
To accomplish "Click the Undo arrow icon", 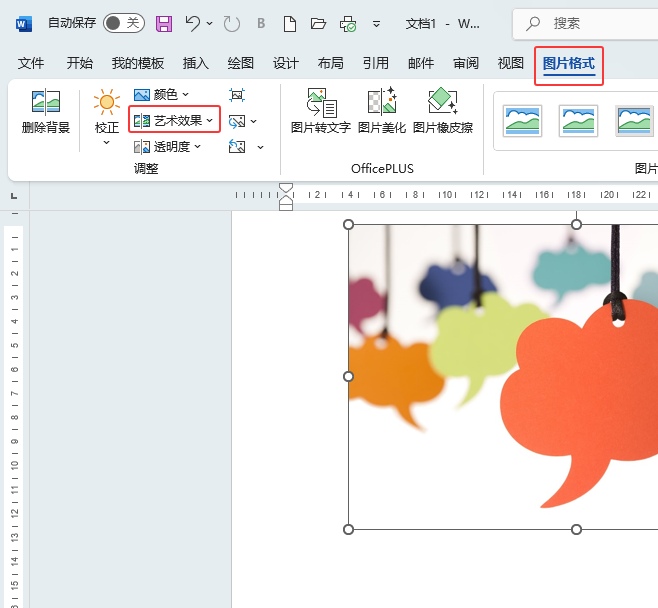I will point(193,23).
